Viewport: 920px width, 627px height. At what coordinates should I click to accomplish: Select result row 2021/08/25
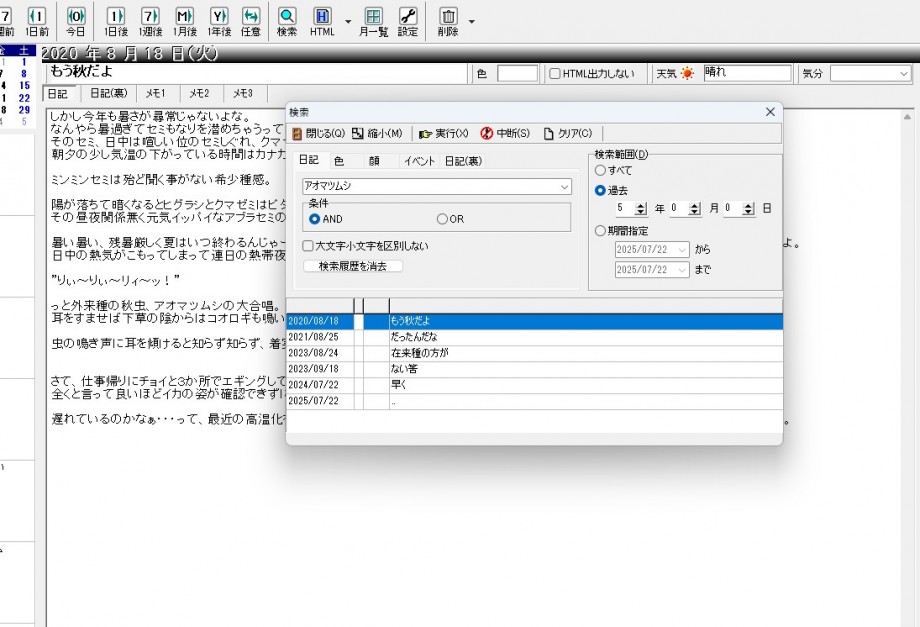pyautogui.click(x=535, y=337)
